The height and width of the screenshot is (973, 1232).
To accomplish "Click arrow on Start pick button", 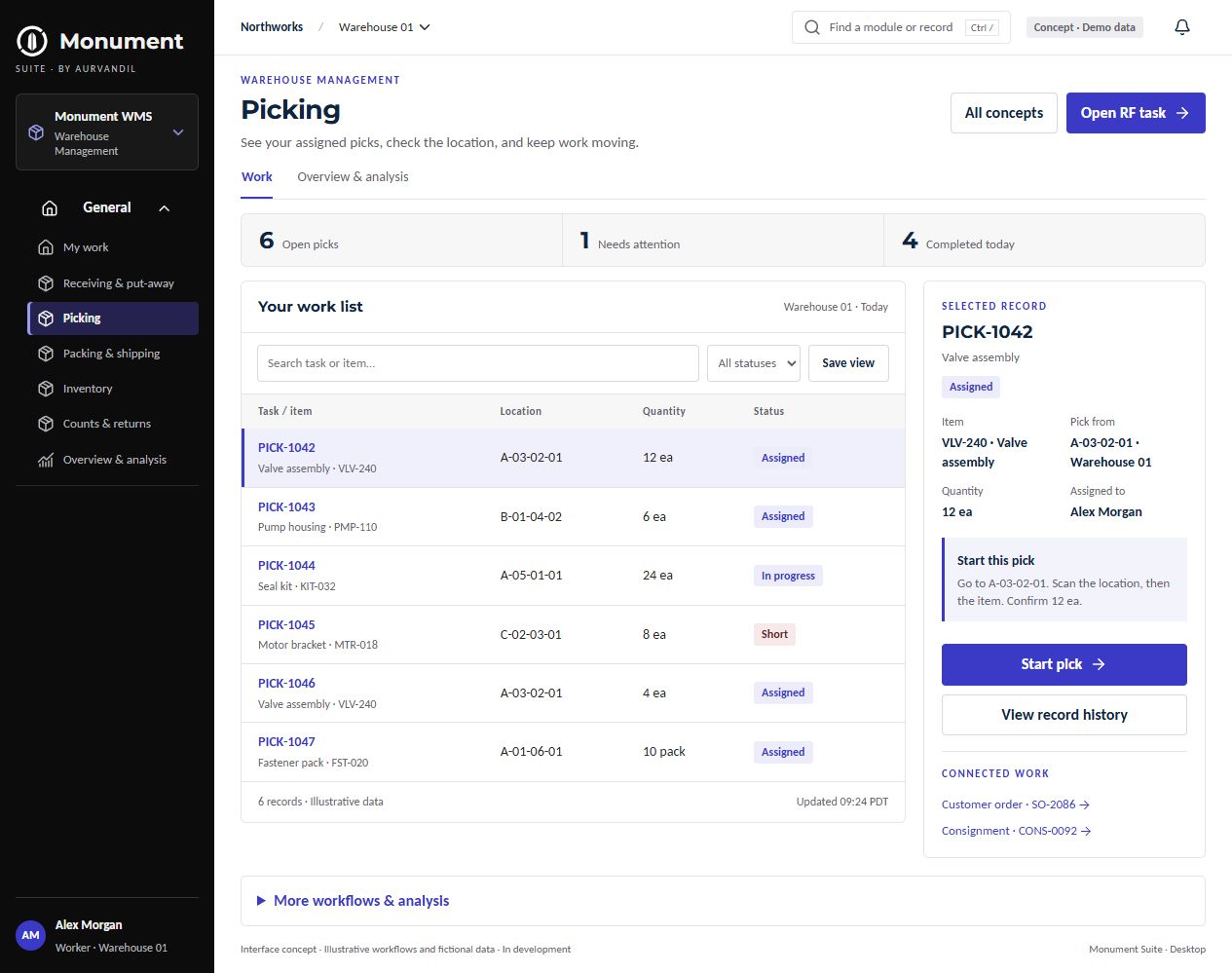I will [1099, 664].
